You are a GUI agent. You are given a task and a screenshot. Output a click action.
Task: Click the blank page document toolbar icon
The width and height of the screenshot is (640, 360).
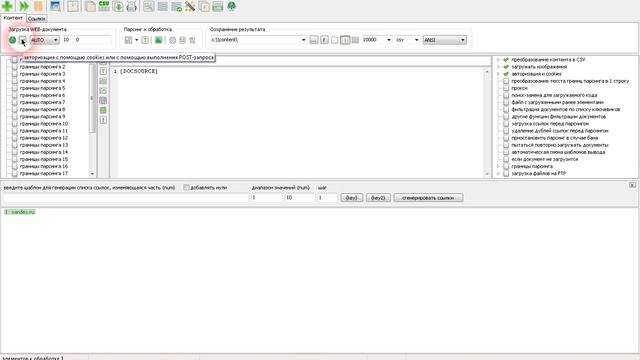tap(90, 6)
